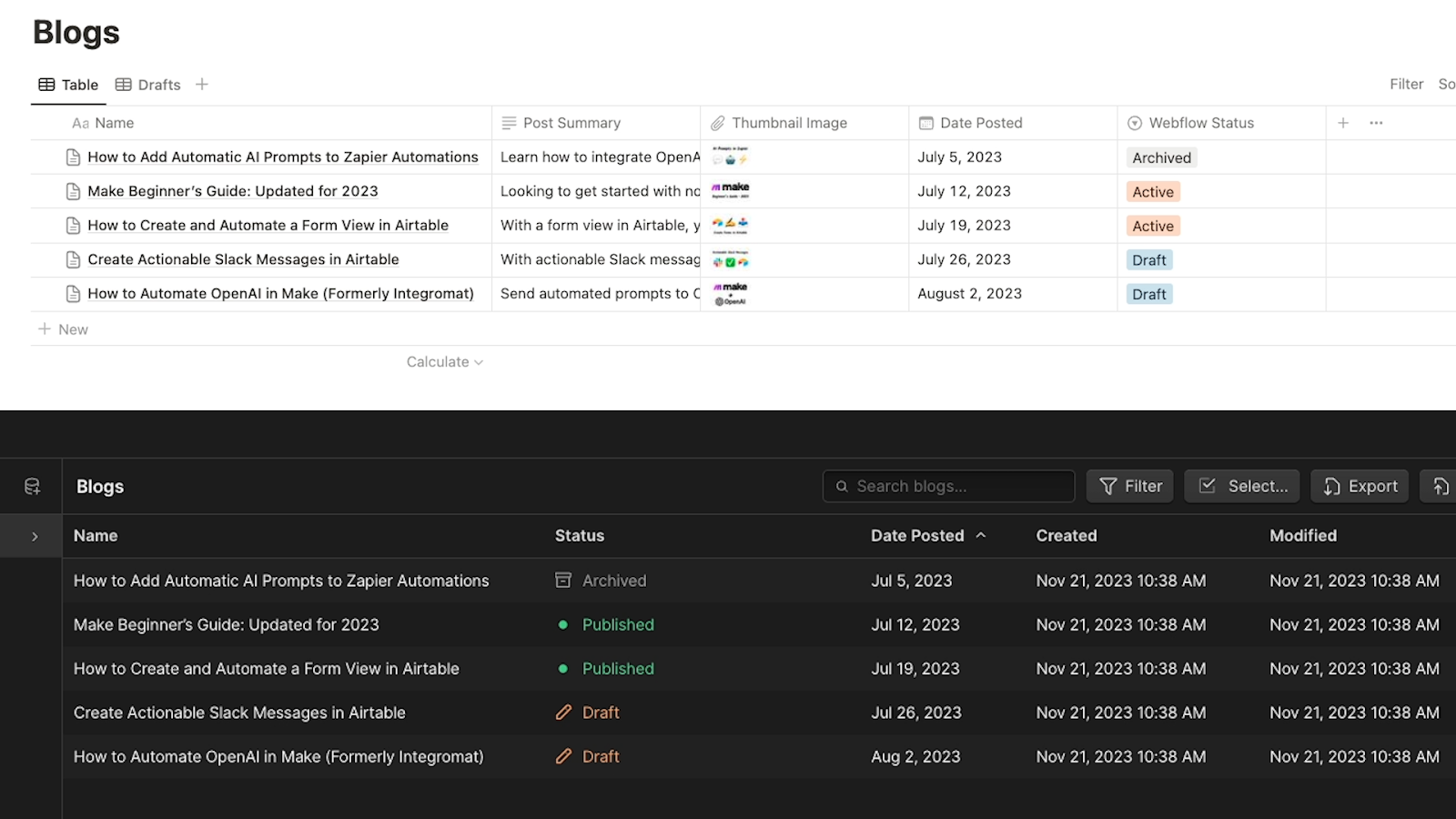Sort by Status column in Webflow
This screenshot has height=819, width=1456.
tap(580, 536)
